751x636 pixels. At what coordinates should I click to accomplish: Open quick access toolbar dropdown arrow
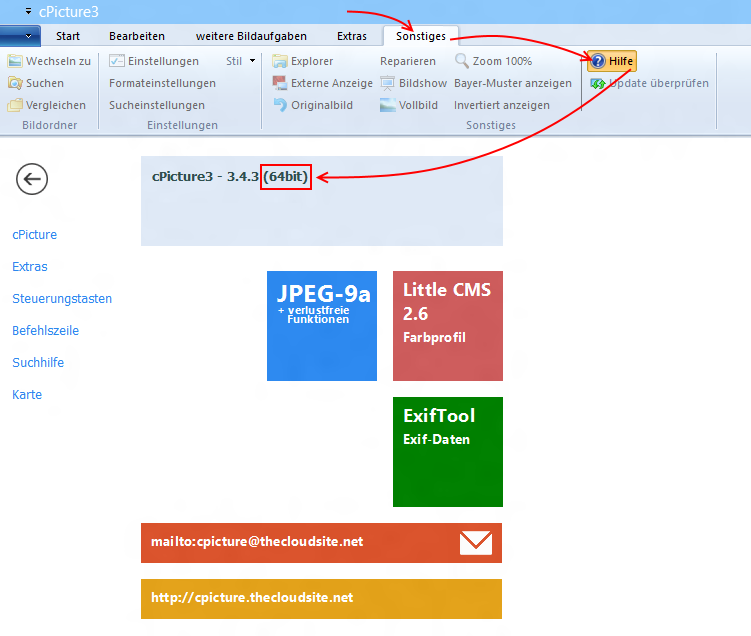click(x=28, y=11)
